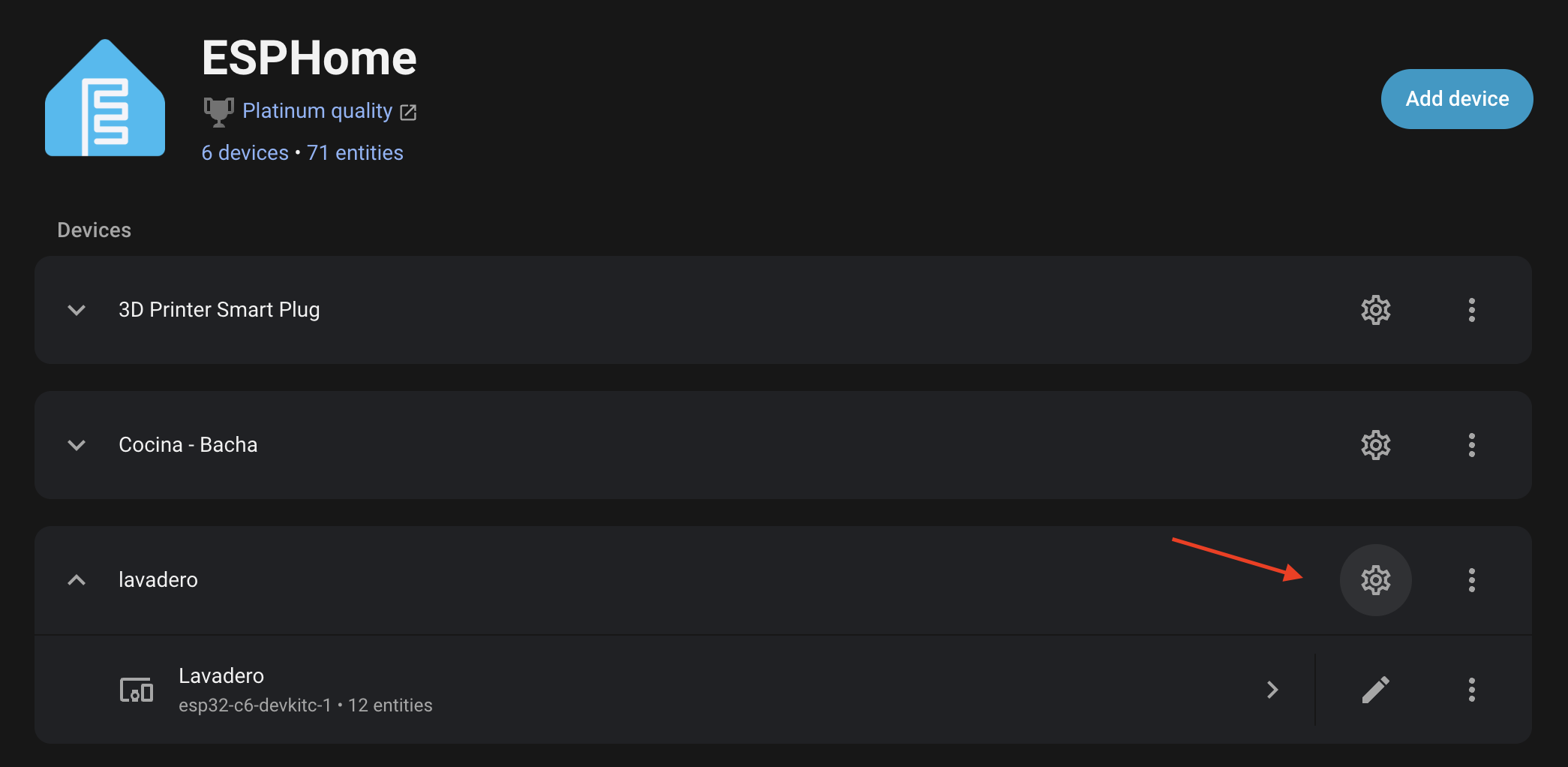Open three-dot menu for 3D Printer Smart Plug
Viewport: 1568px width, 767px height.
pos(1471,310)
